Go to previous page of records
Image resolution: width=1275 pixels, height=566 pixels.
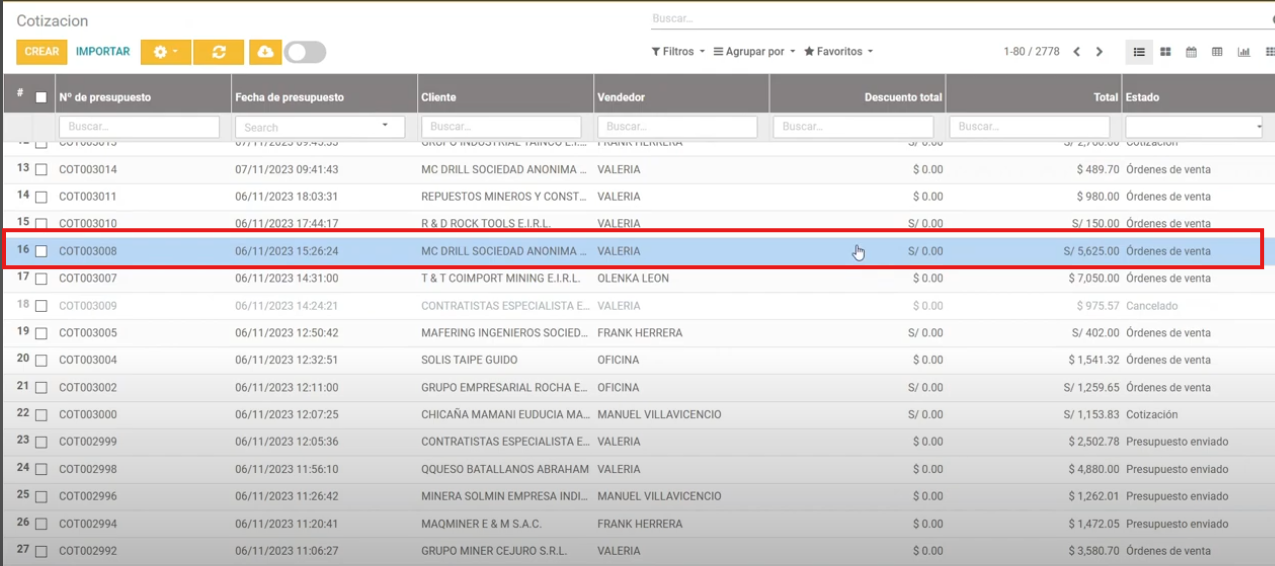click(x=1076, y=52)
